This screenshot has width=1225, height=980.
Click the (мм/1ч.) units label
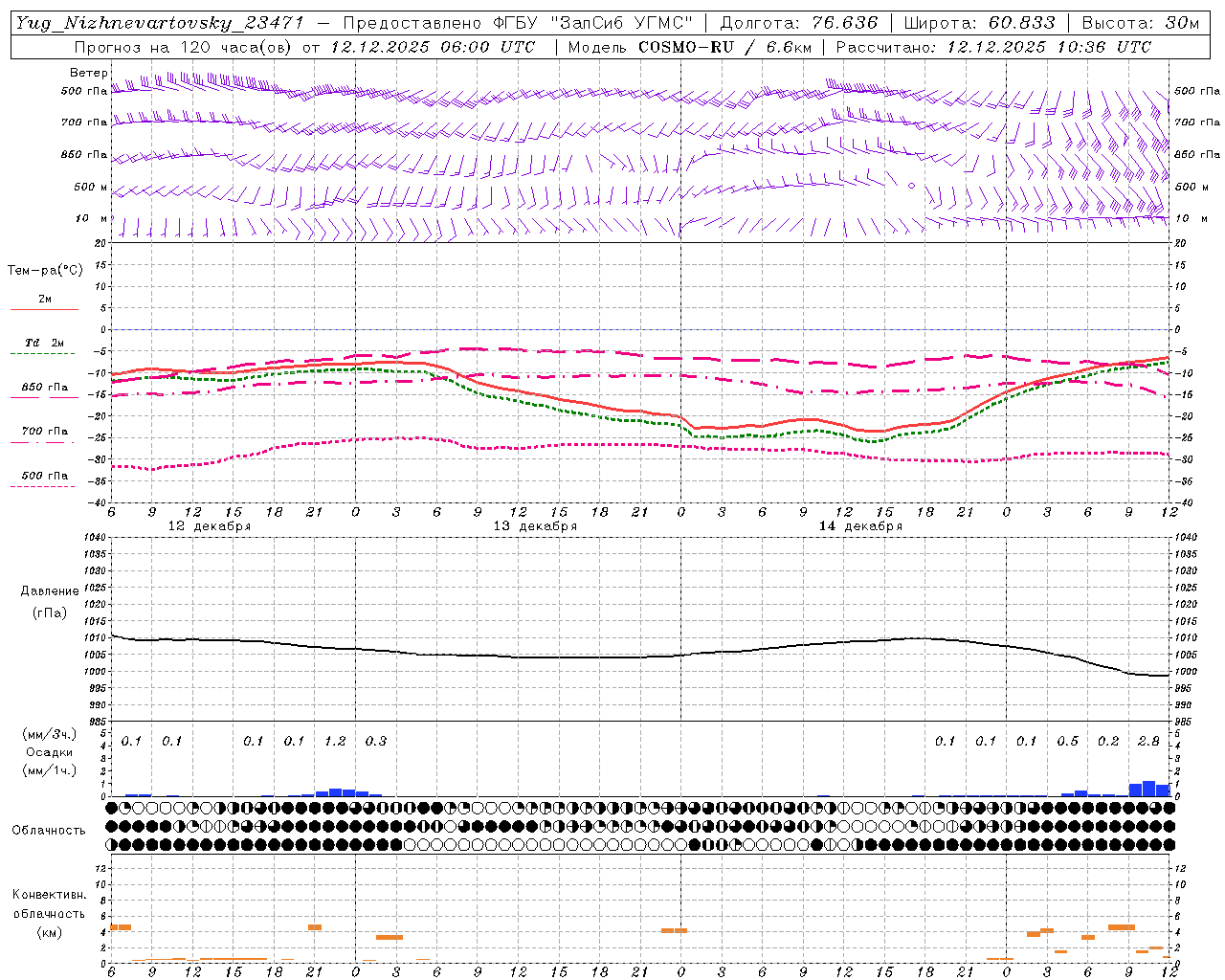pos(49,770)
